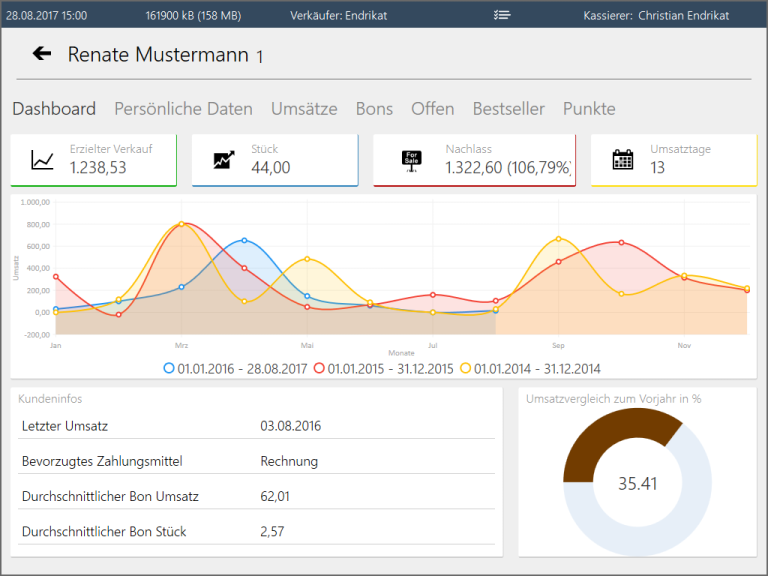Click the calendar icon for Umsatztage
768x576 pixels.
(x=623, y=160)
